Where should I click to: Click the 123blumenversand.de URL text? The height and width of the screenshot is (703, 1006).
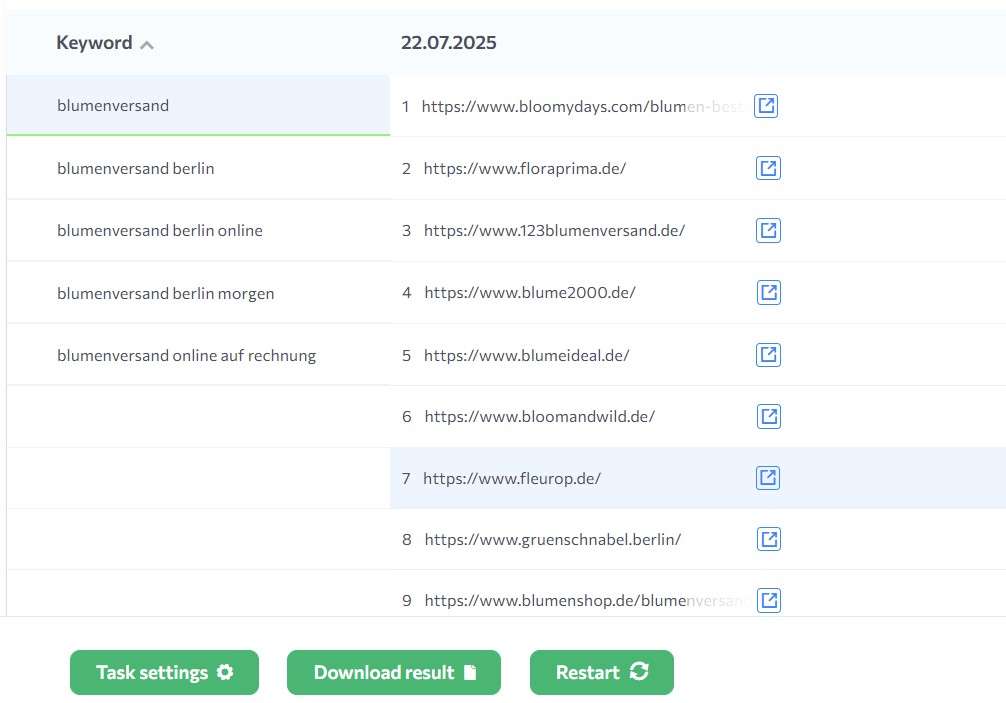coord(554,230)
